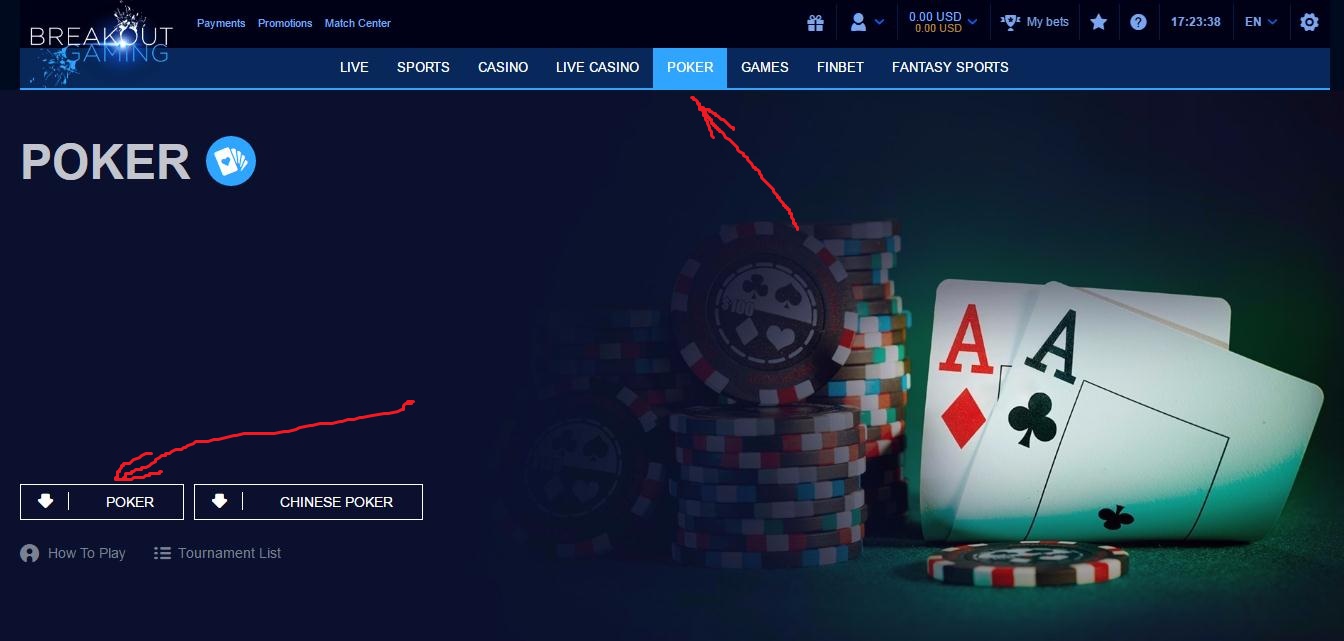Open the My bets trophy icon

1009,22
